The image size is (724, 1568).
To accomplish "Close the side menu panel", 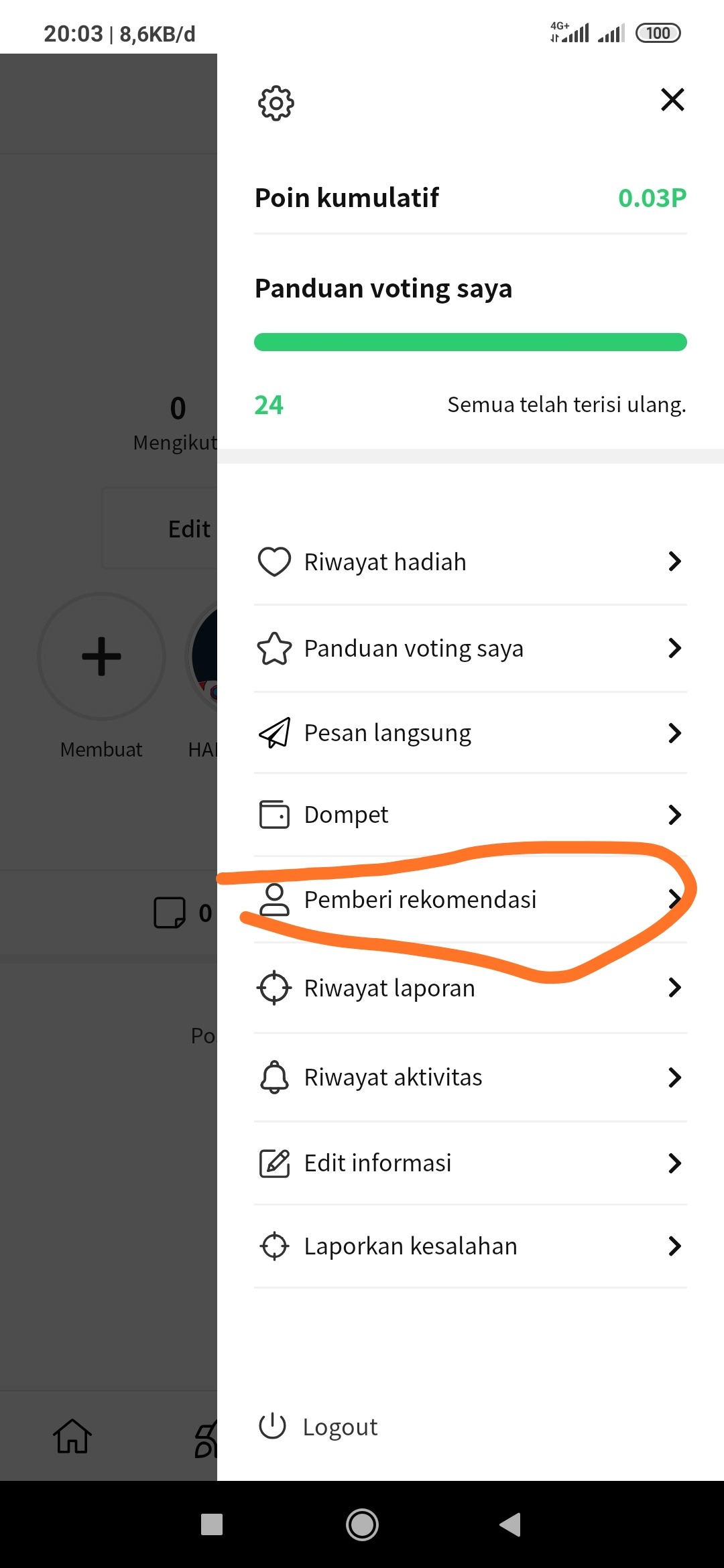I will [672, 100].
